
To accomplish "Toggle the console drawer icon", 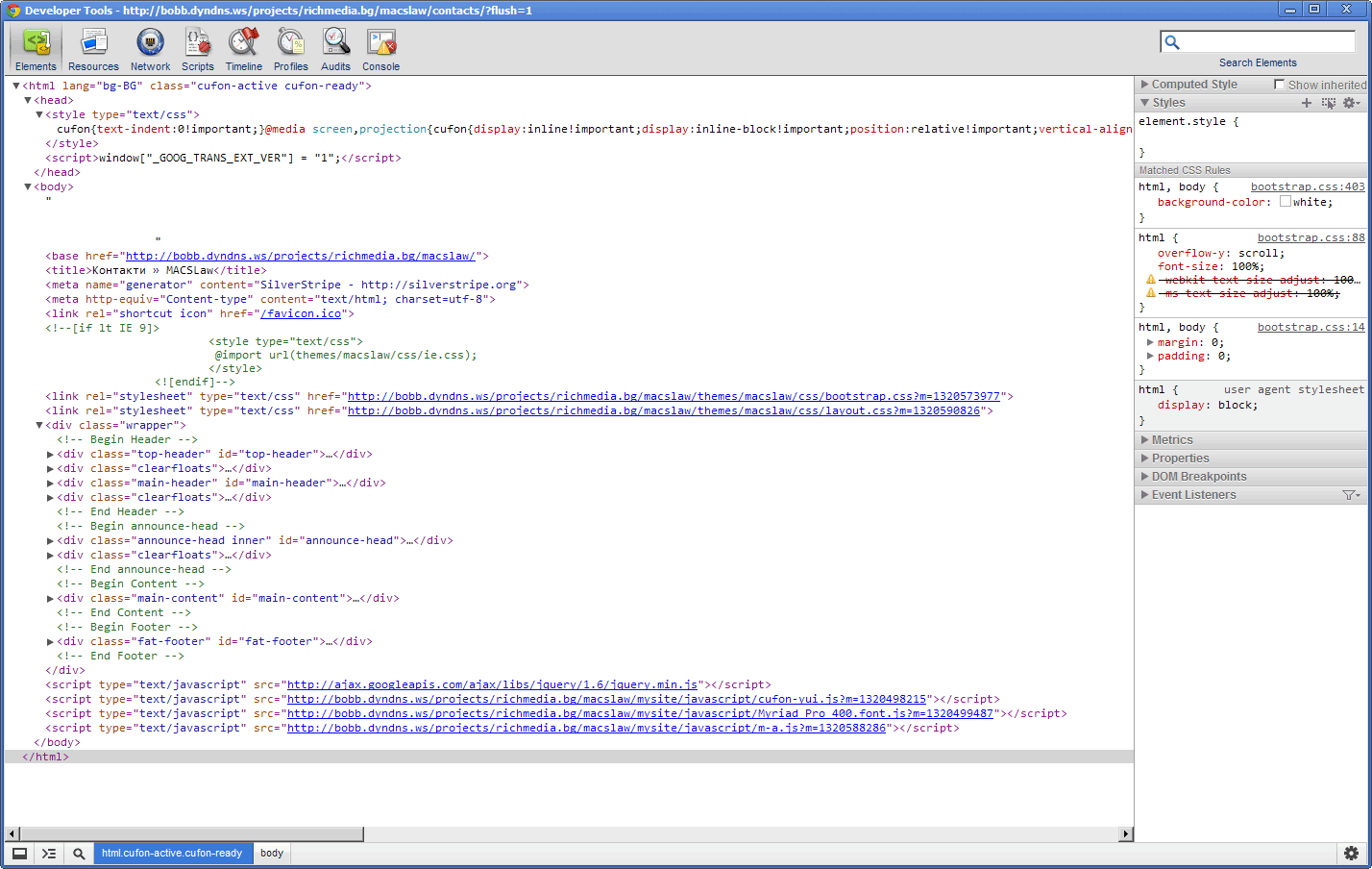I will point(49,854).
